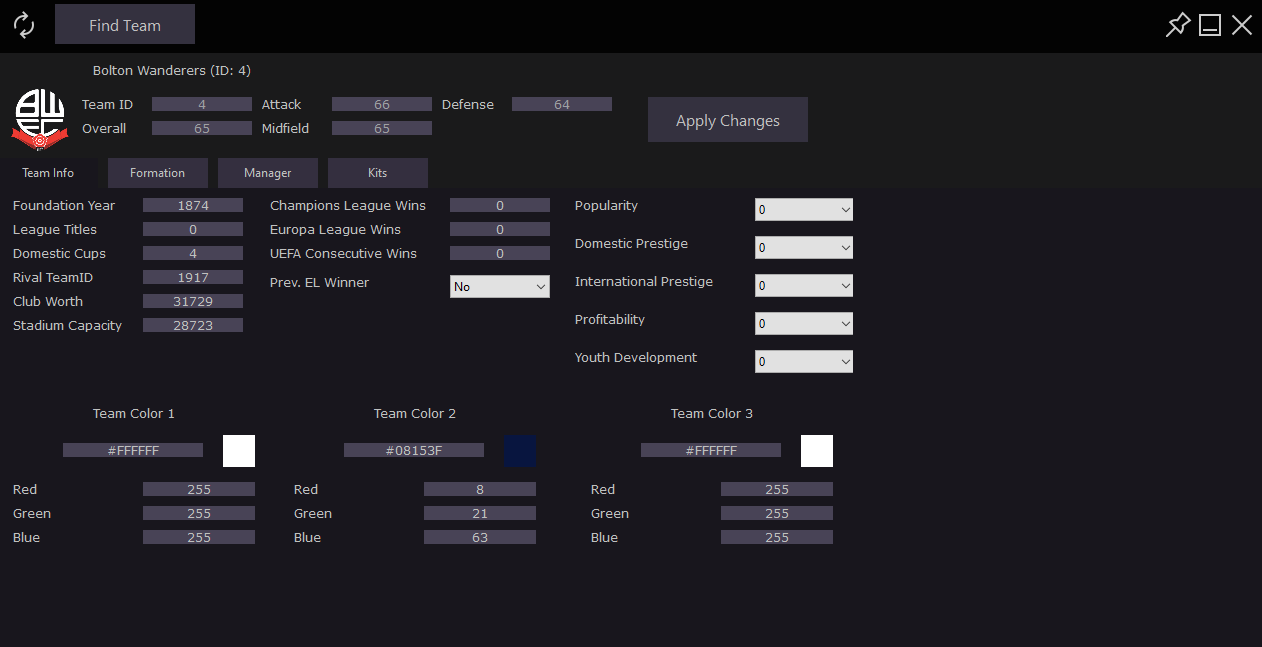Edit the Attack rating field
The image size is (1262, 647).
tap(382, 104)
